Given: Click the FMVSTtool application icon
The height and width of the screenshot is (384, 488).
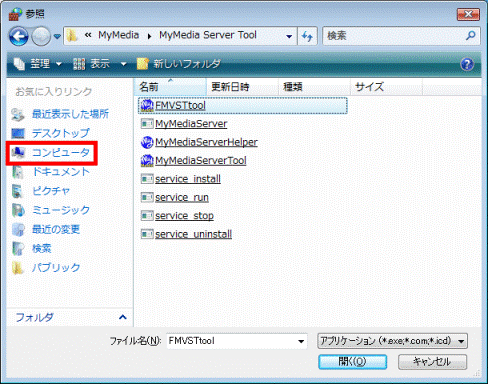Looking at the screenshot, I should (x=147, y=105).
